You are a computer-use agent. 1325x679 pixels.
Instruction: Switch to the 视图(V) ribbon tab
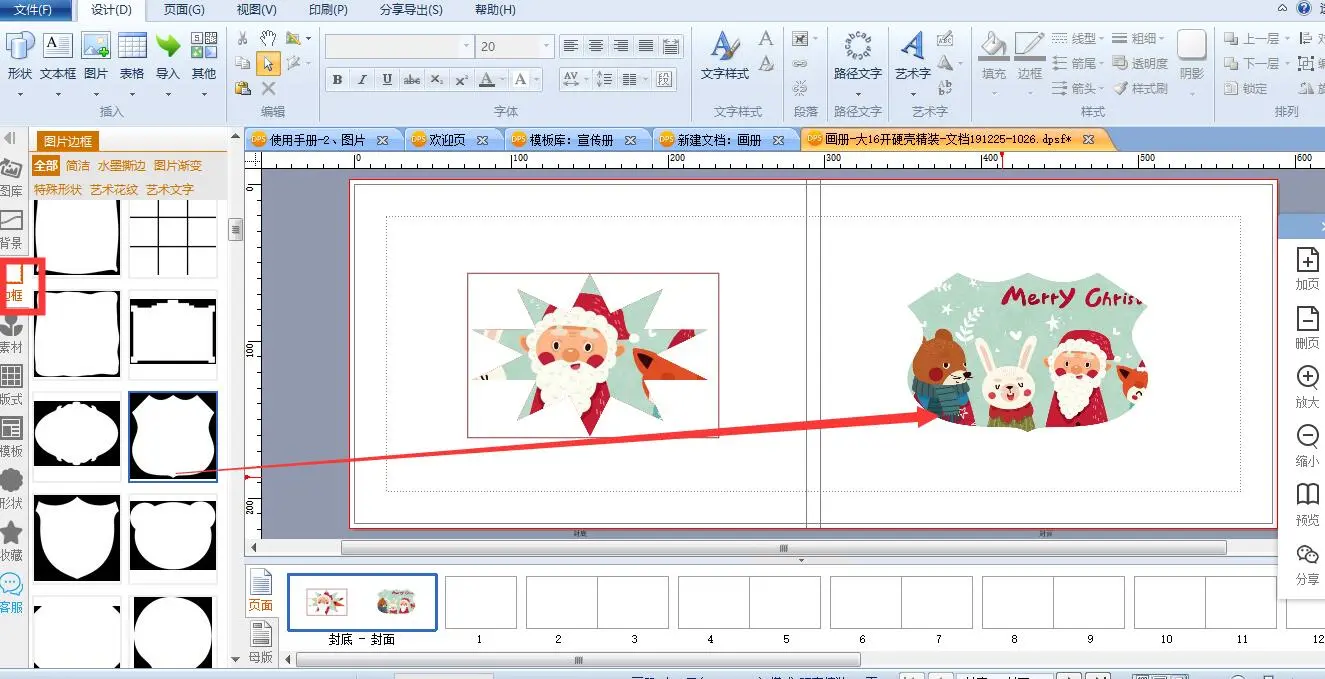pyautogui.click(x=257, y=10)
